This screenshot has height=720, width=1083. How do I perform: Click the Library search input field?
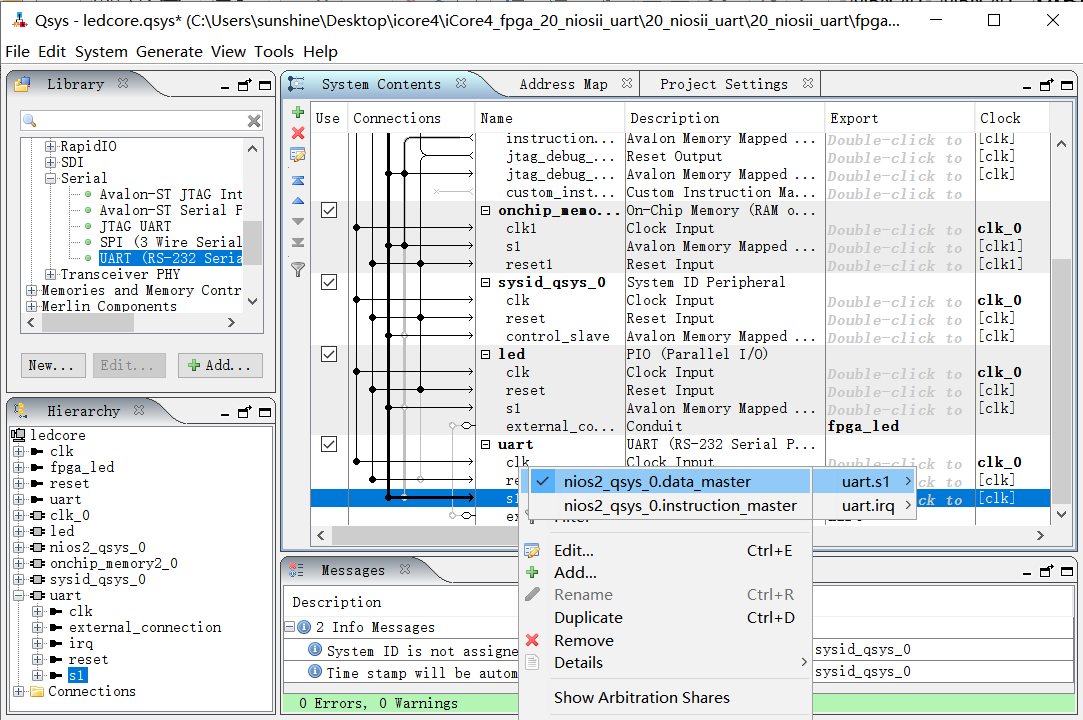[140, 121]
